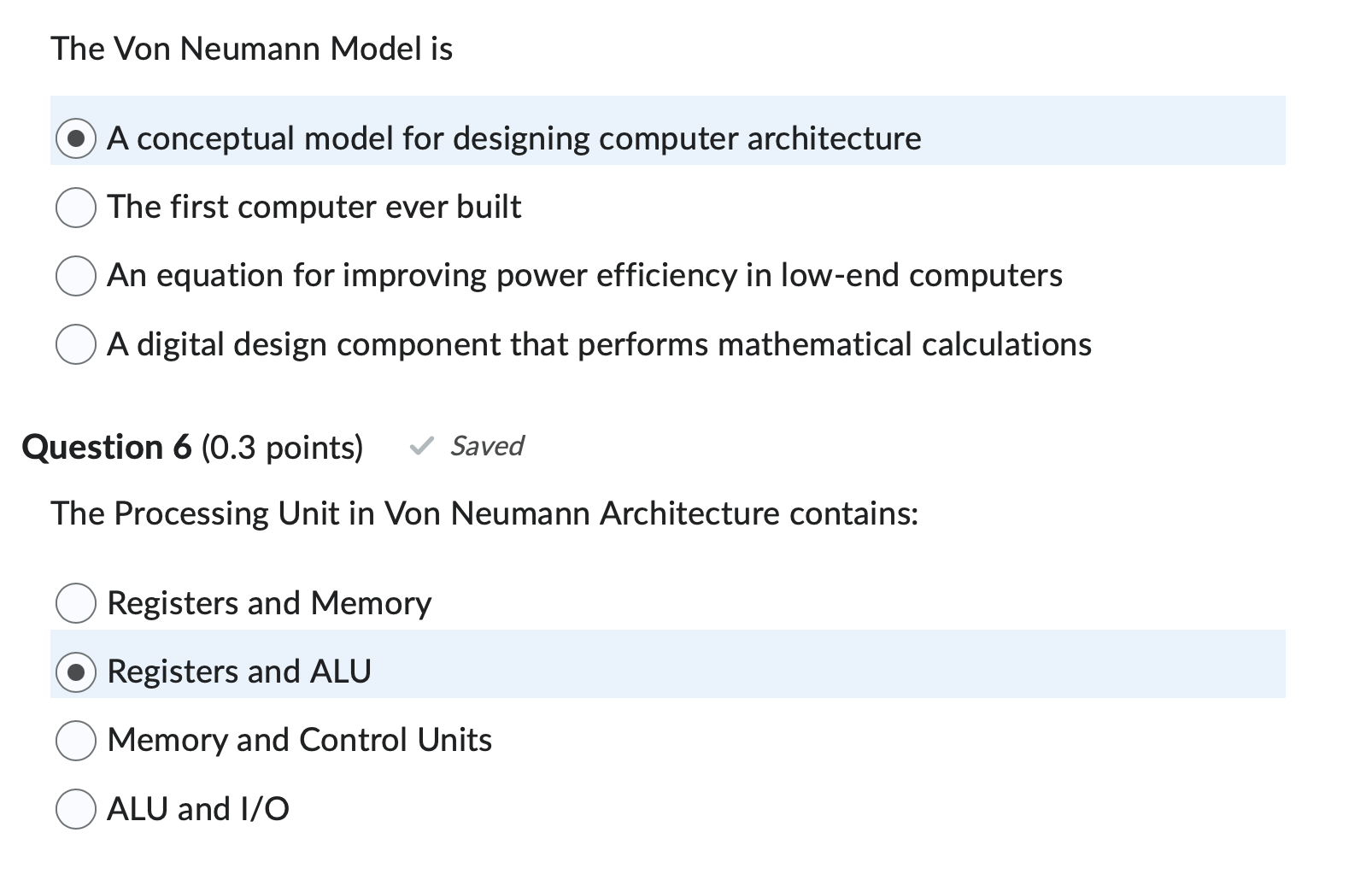Choose 'Memory and Control Units' option
1372x874 pixels.
coord(76,742)
